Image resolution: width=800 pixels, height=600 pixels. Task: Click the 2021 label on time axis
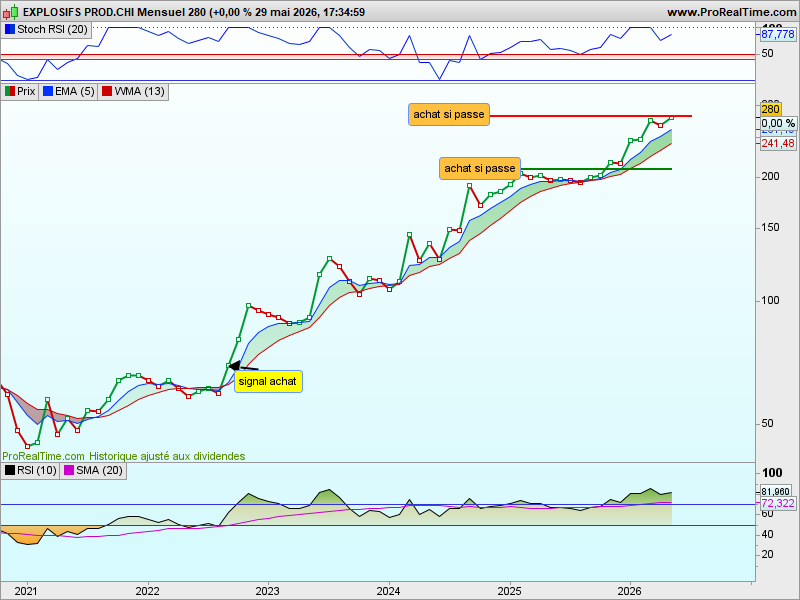tap(26, 591)
